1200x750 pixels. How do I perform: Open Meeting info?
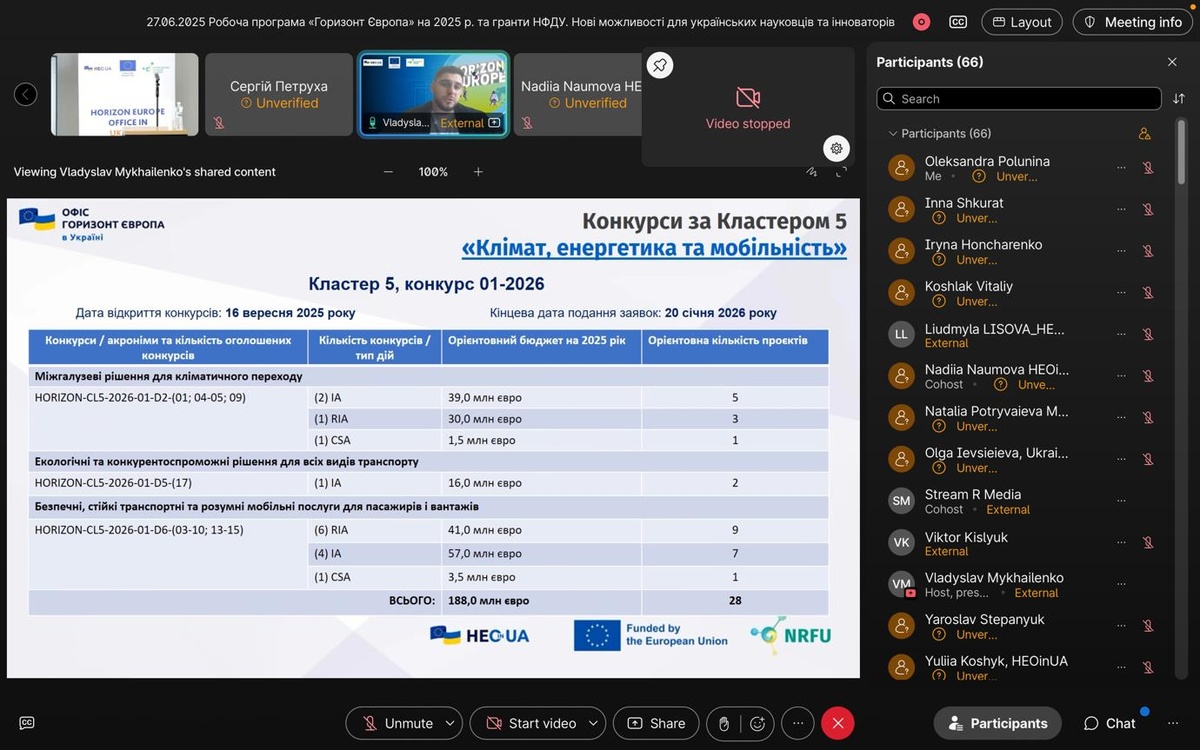point(1133,22)
